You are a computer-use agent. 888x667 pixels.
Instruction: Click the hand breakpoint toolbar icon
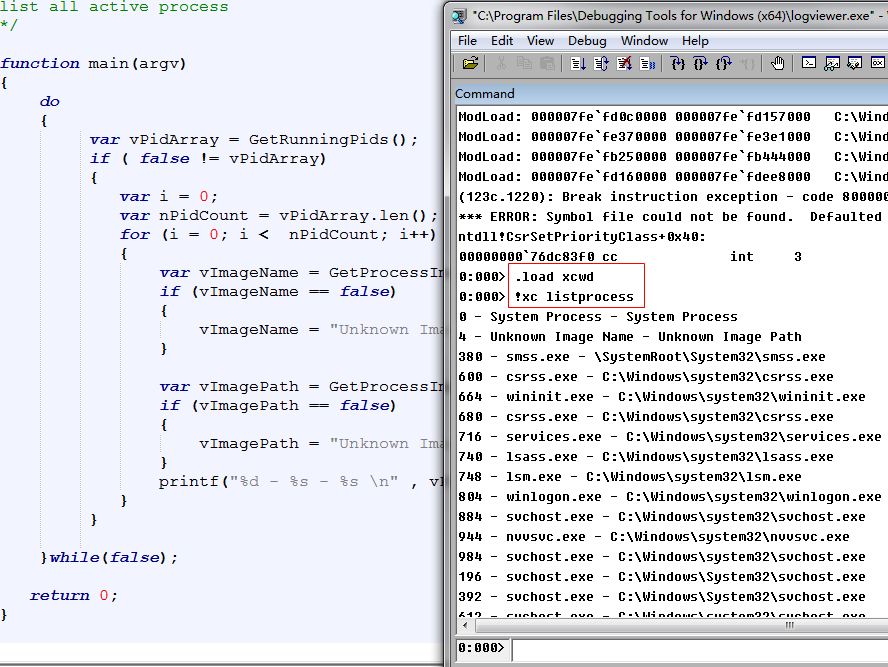[x=778, y=63]
